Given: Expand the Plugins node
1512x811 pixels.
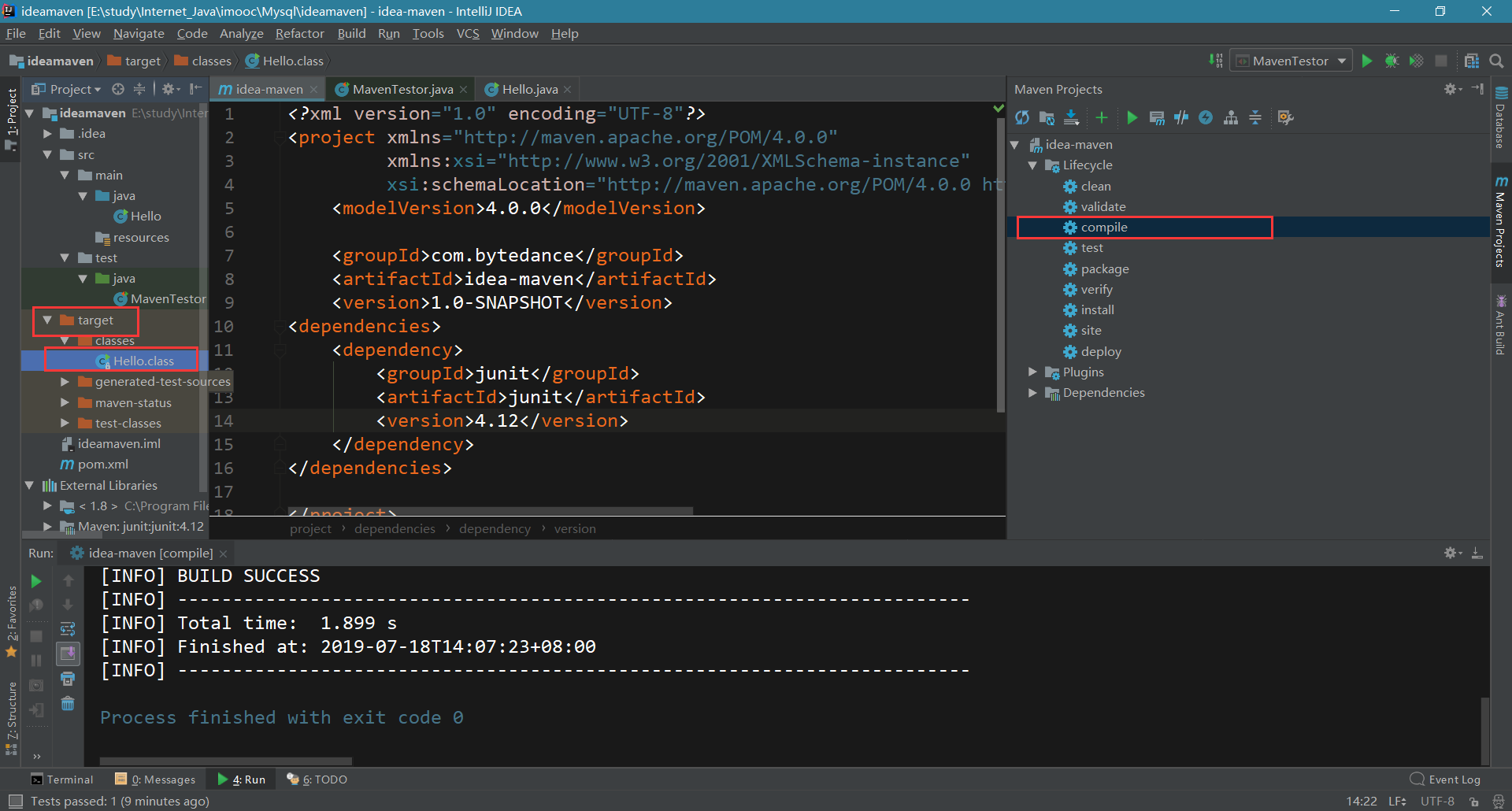Looking at the screenshot, I should pos(1032,372).
